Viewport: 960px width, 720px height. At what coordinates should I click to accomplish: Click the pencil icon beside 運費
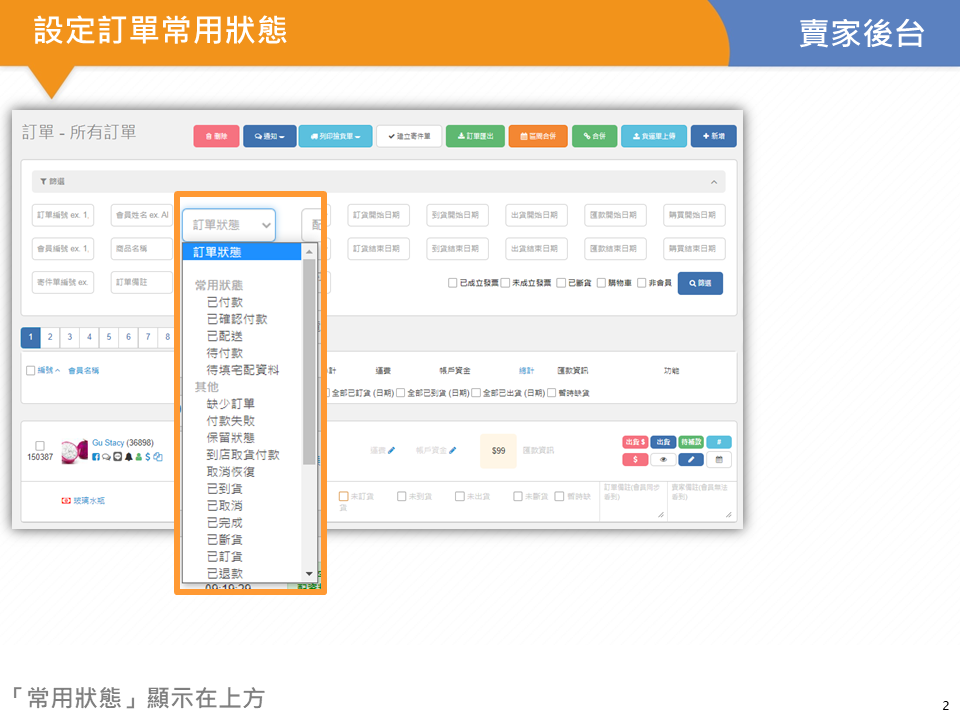[x=392, y=451]
